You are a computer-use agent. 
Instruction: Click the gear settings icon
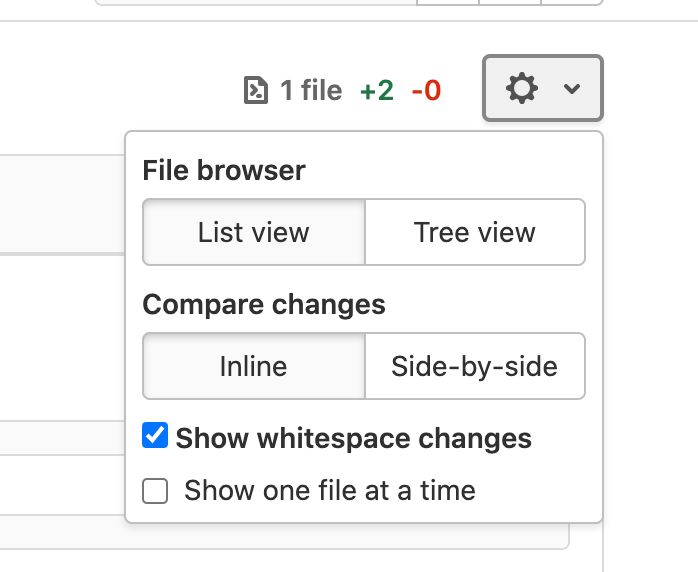pyautogui.click(x=522, y=89)
